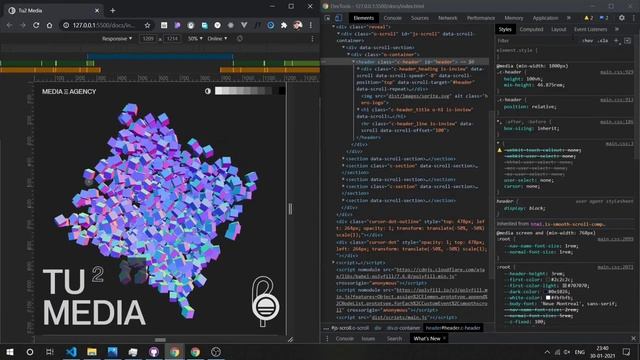Show more DevTools tabs via the chevron
The height and width of the screenshot is (360, 640).
(569, 18)
